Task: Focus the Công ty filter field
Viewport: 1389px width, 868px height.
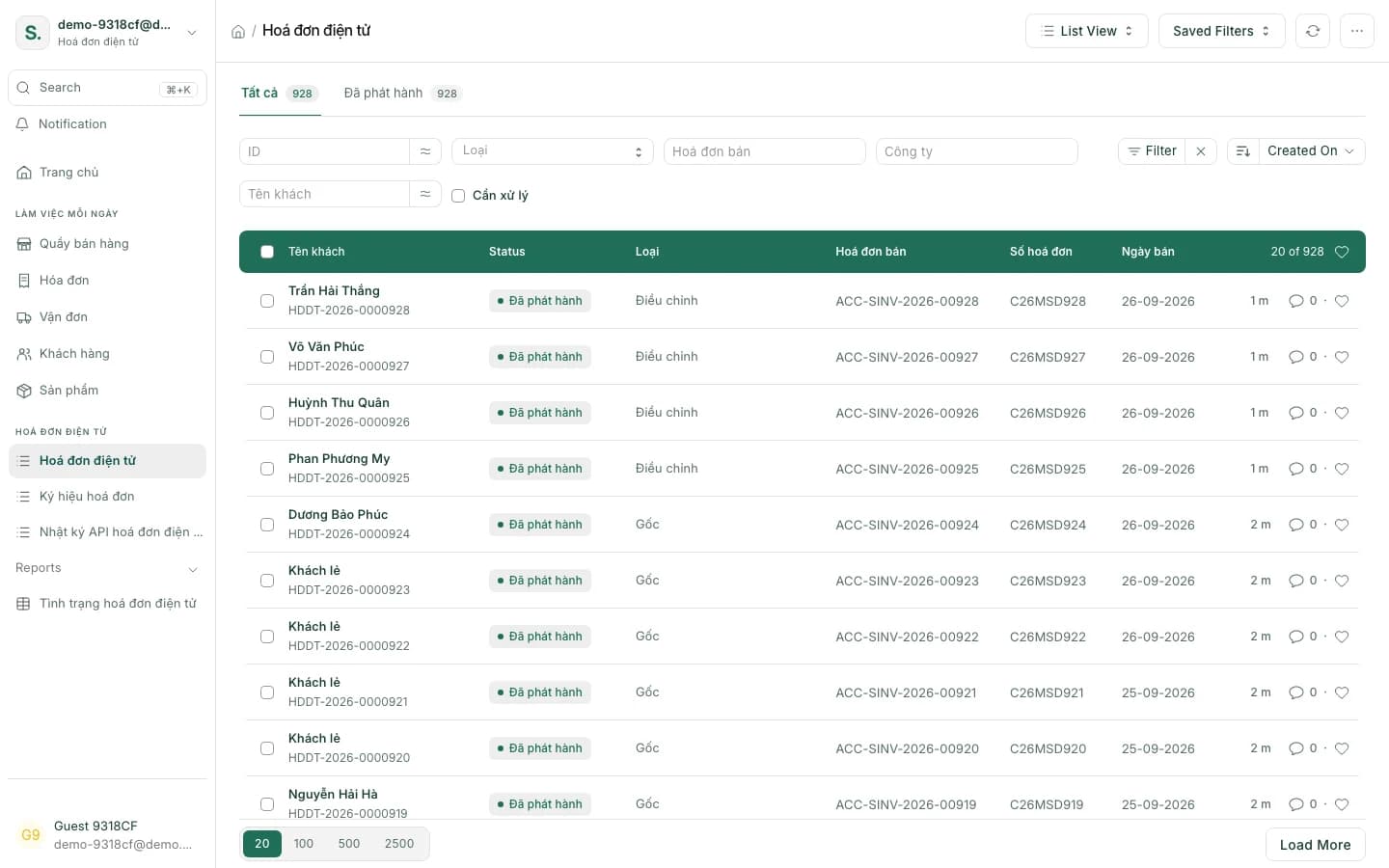Action: pyautogui.click(x=977, y=151)
